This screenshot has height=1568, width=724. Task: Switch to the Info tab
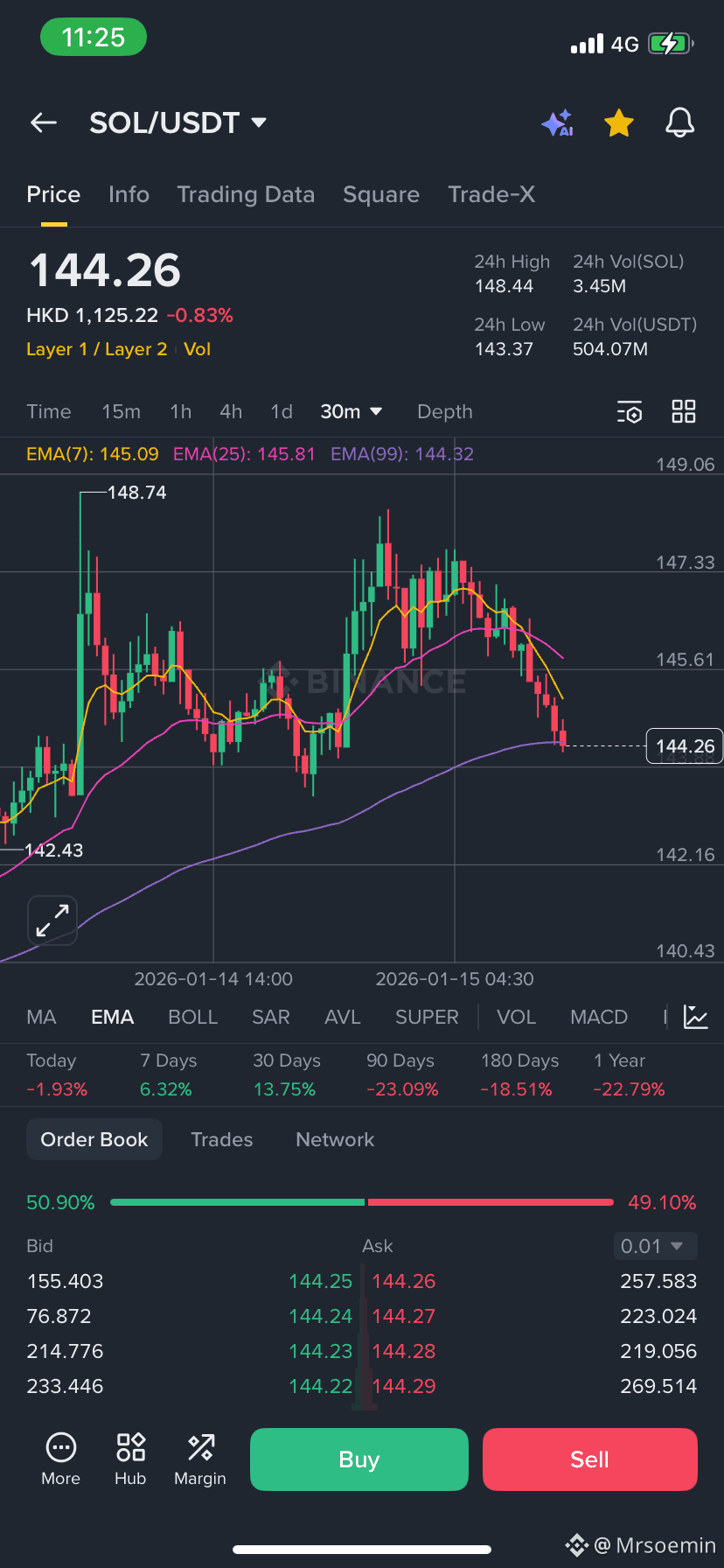coord(129,194)
